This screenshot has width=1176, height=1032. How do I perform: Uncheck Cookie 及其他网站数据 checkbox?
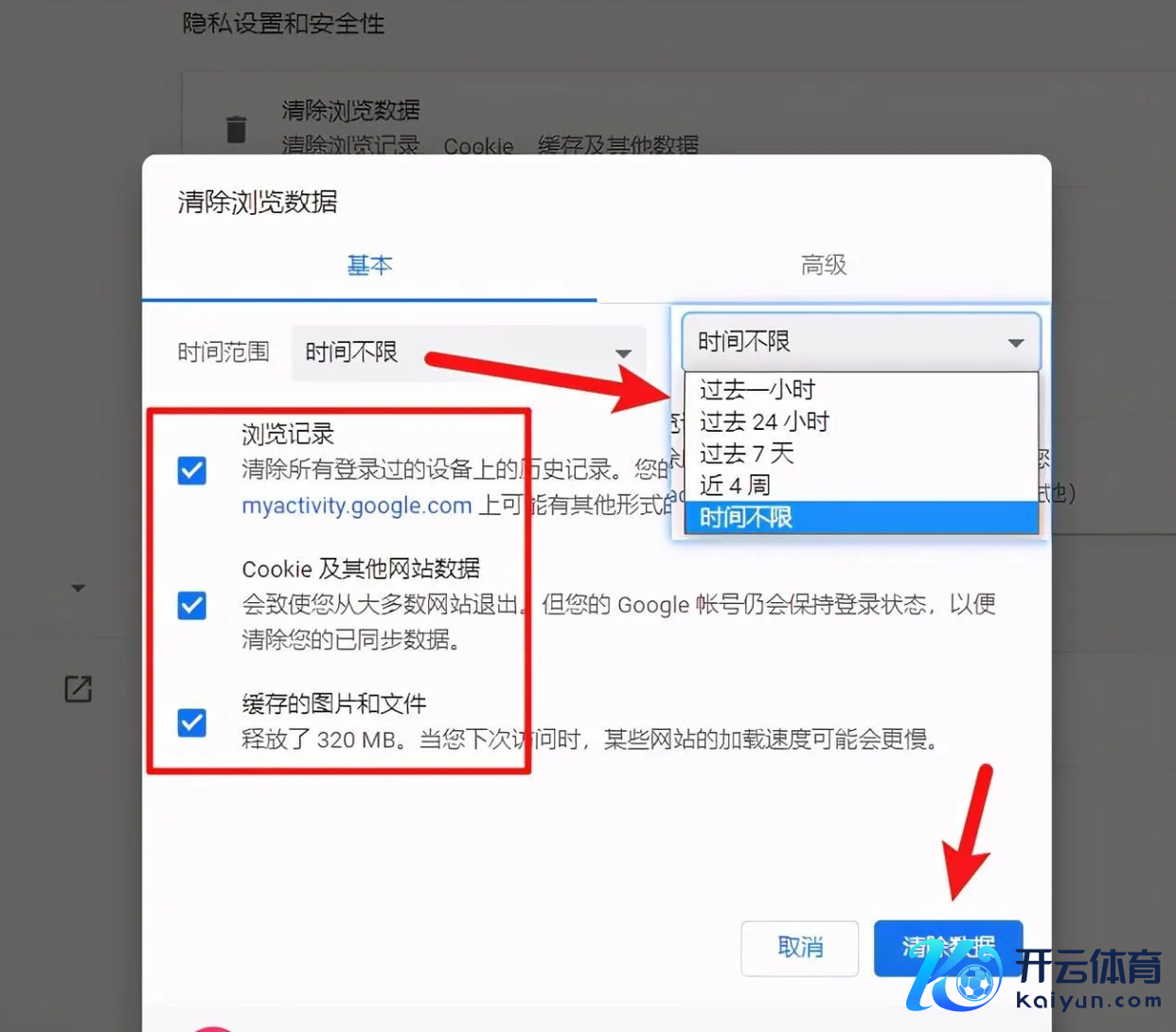click(x=192, y=605)
